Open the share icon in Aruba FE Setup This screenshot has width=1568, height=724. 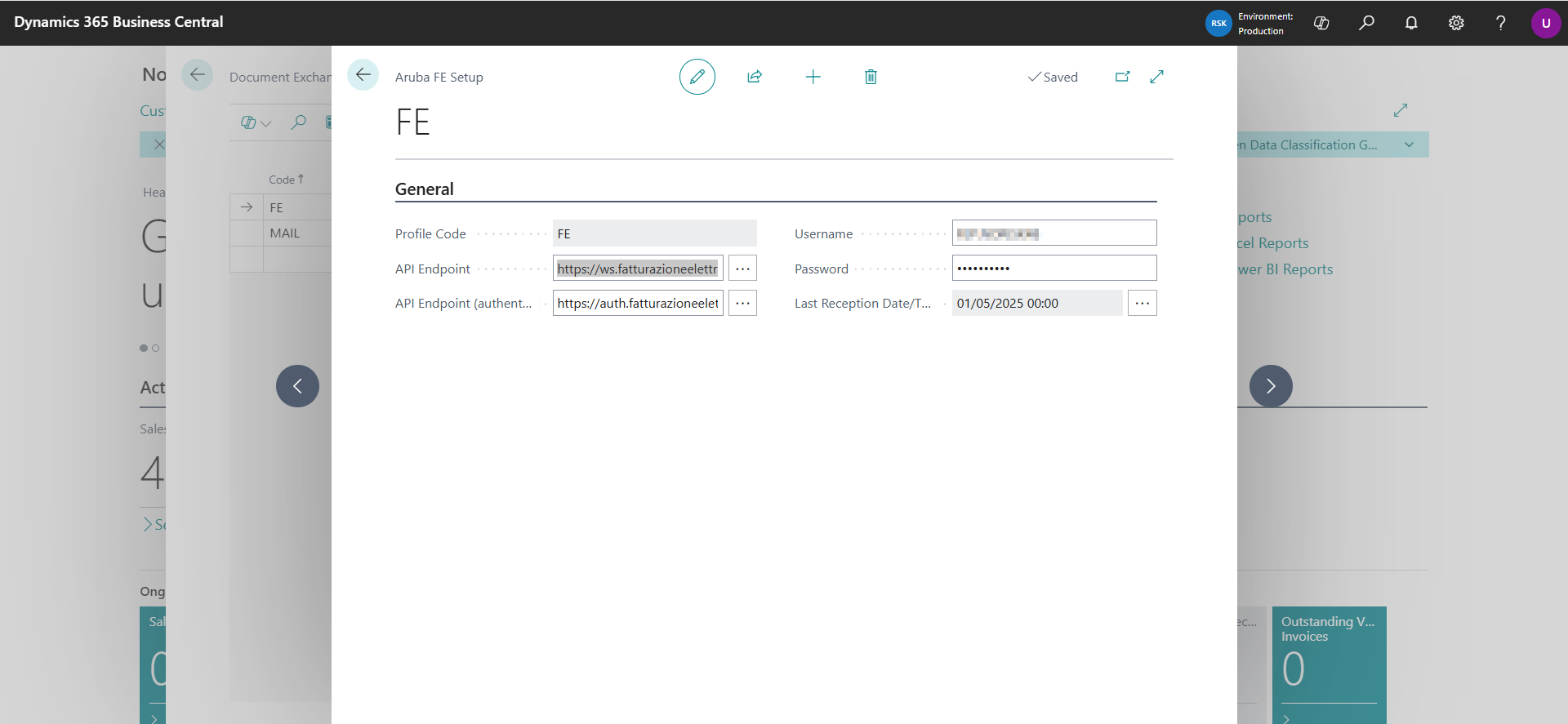(x=755, y=77)
